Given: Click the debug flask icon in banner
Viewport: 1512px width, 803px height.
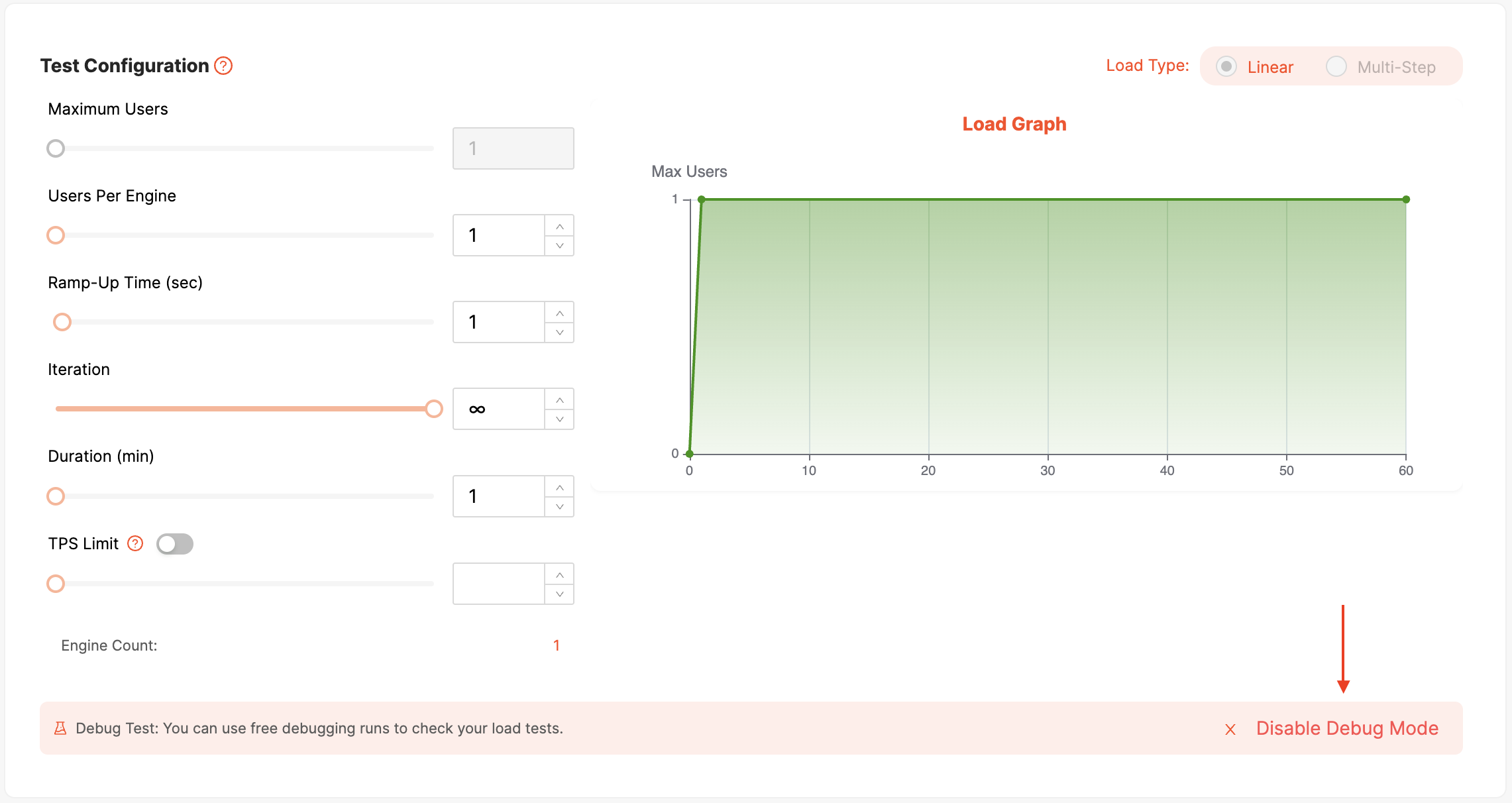Looking at the screenshot, I should [60, 729].
